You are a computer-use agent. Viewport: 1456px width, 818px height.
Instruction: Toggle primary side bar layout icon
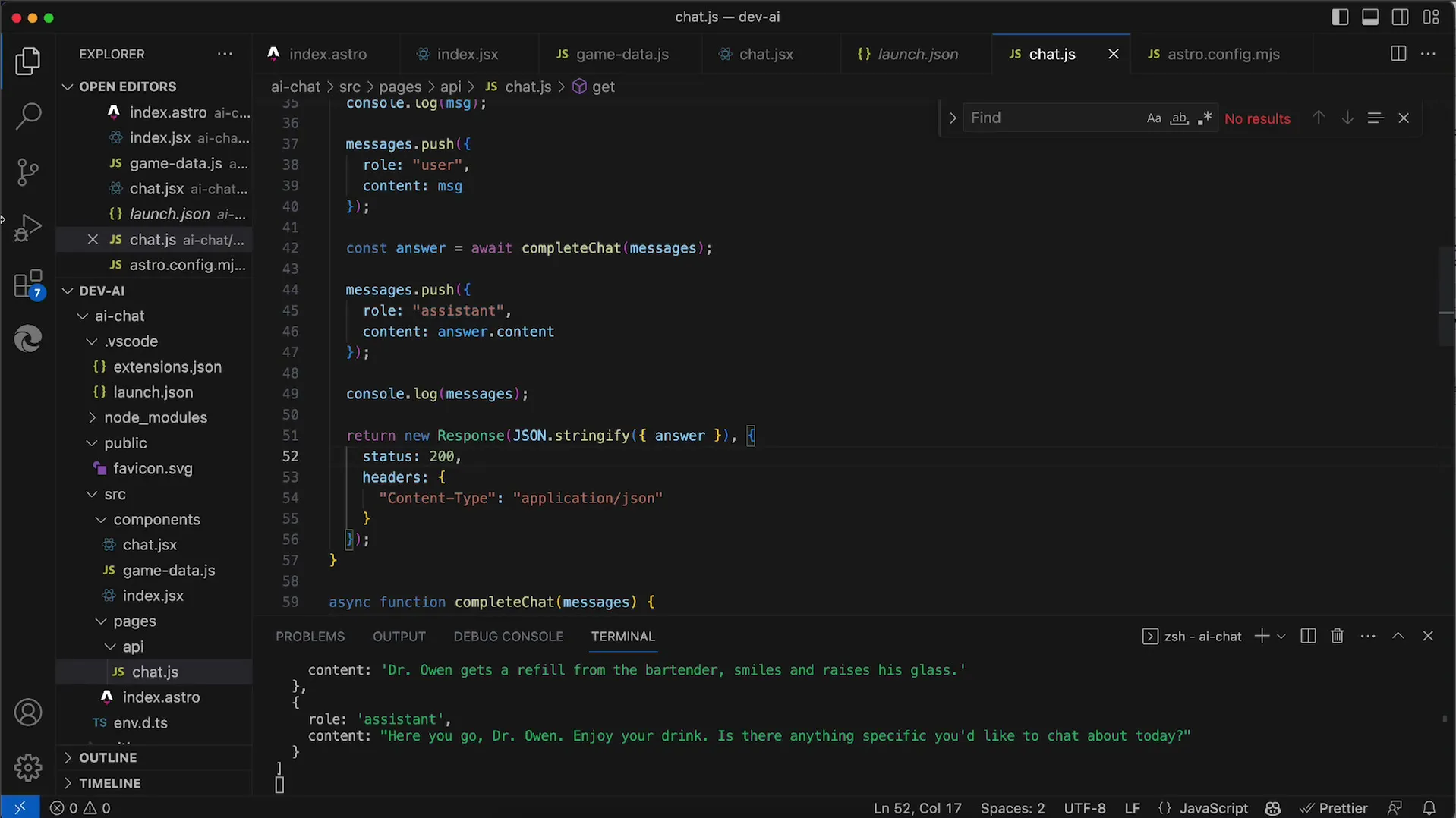point(1341,17)
